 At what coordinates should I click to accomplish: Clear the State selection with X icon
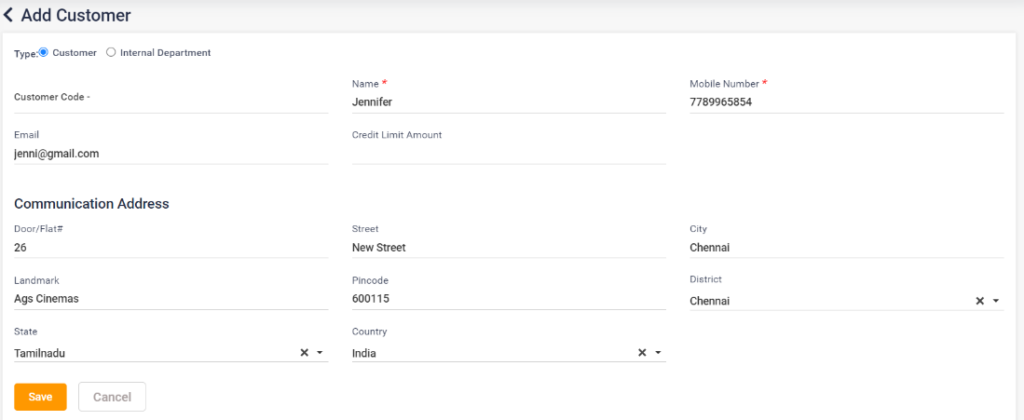(x=304, y=353)
